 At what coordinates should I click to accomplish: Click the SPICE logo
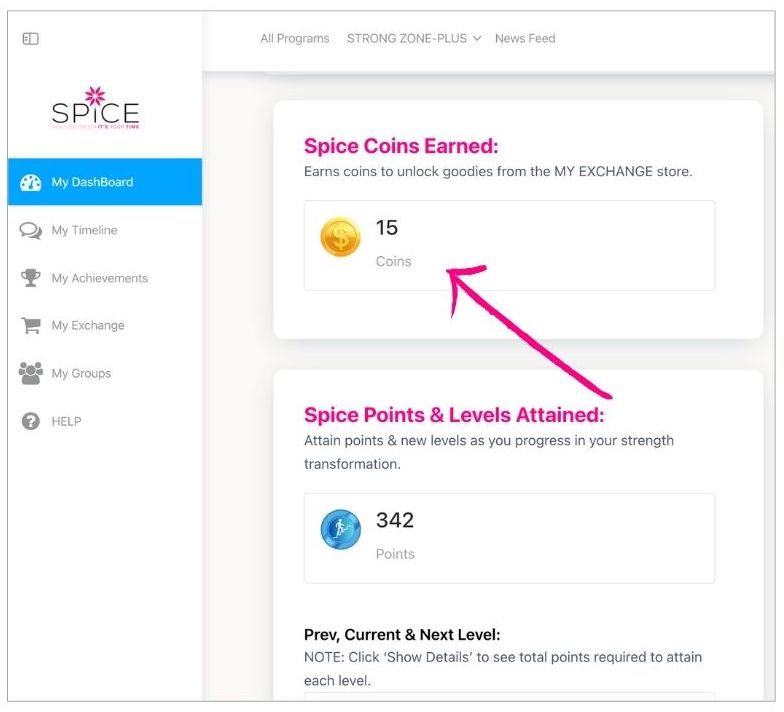(95, 108)
